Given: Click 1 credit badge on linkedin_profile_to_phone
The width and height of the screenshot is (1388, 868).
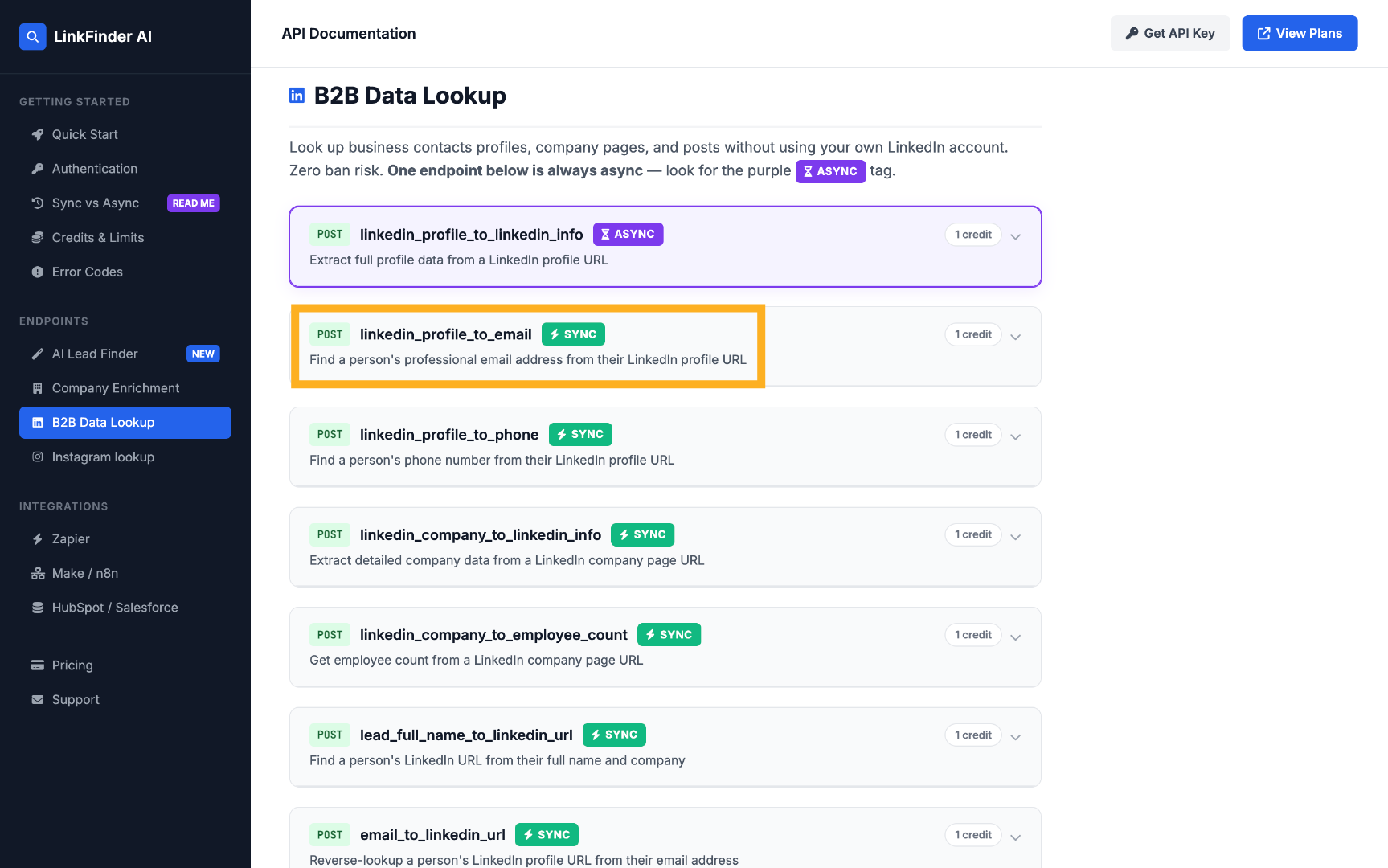Looking at the screenshot, I should coord(973,435).
